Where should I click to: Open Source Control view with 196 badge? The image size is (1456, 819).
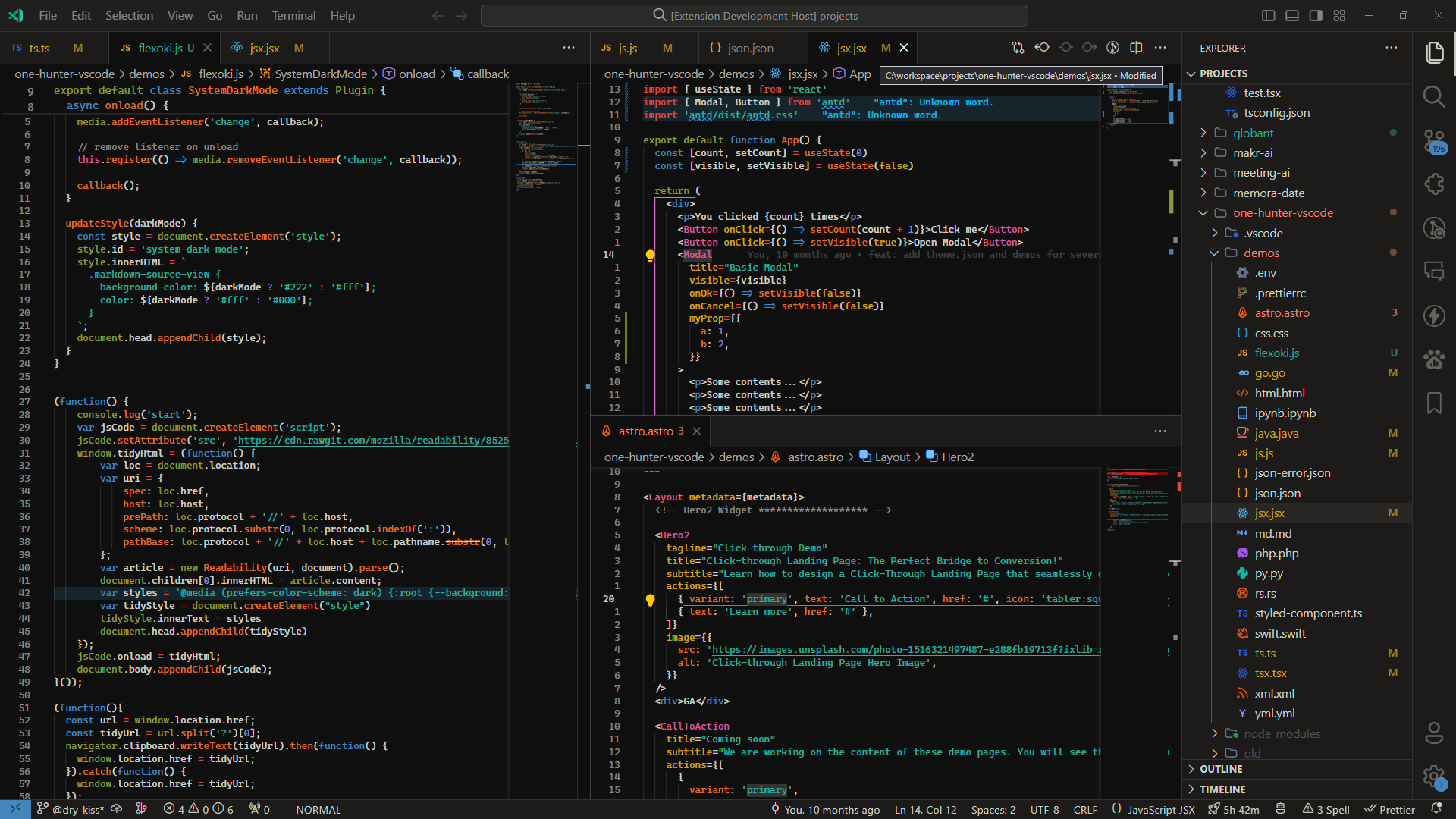[x=1433, y=140]
